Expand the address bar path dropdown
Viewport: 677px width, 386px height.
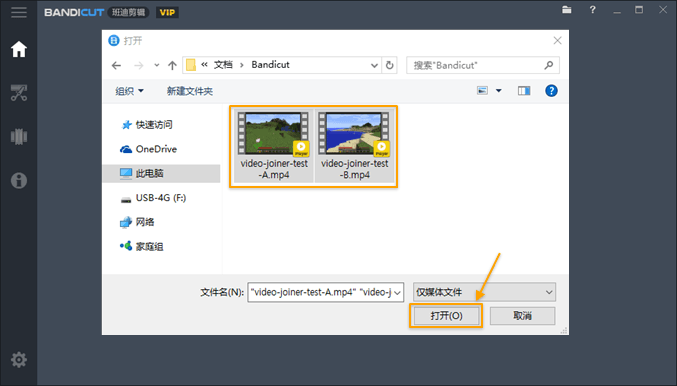click(374, 65)
